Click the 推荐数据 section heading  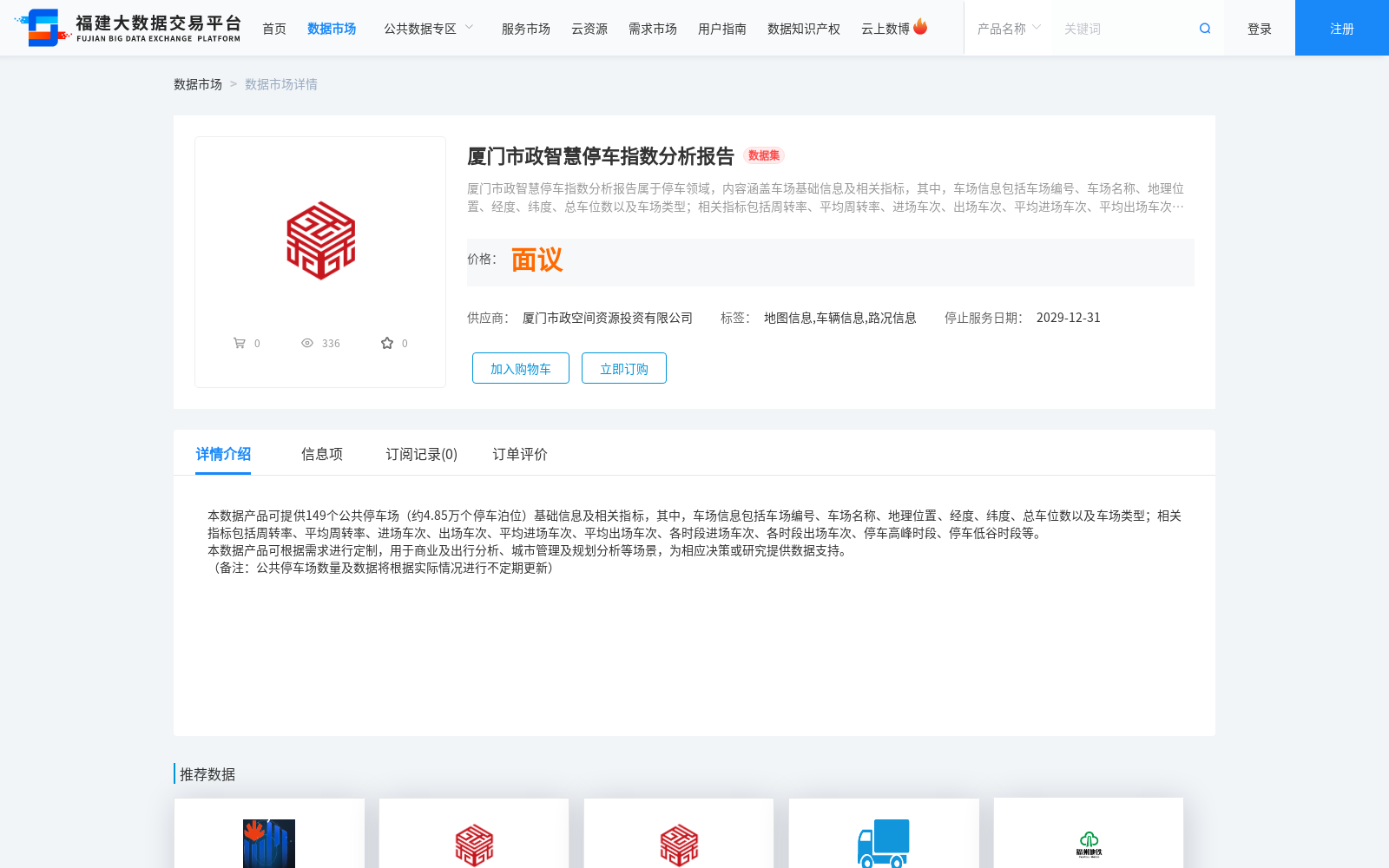[x=207, y=774]
